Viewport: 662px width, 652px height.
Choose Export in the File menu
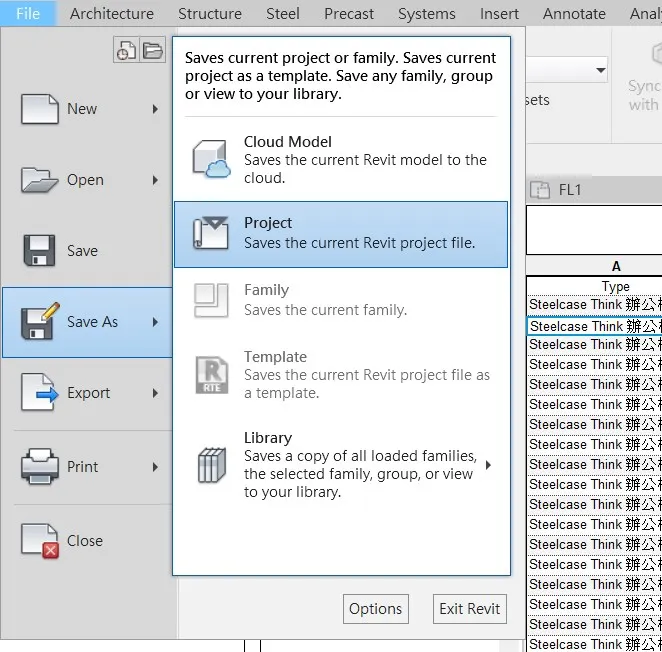click(87, 393)
